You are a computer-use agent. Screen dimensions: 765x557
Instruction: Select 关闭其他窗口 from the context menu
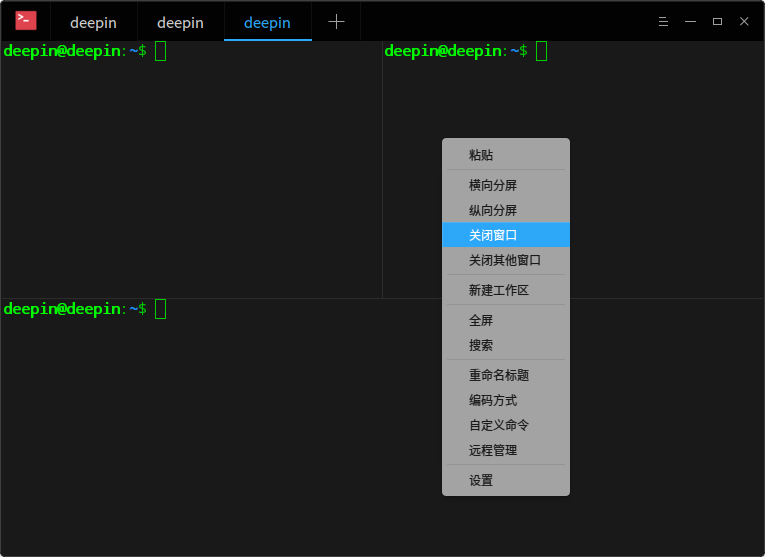click(505, 260)
